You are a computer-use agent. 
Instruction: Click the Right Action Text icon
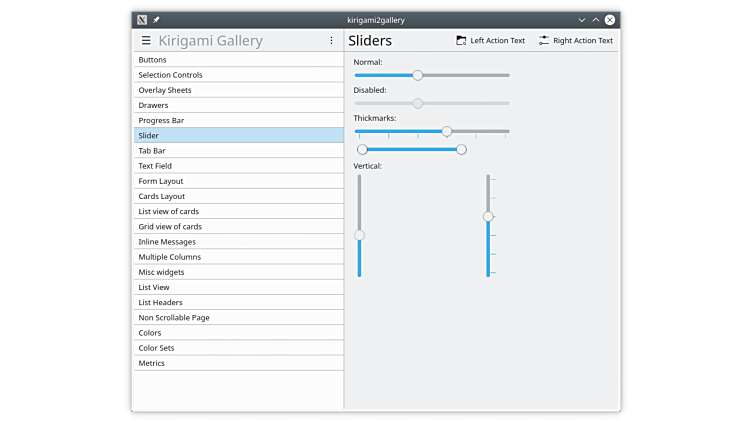[544, 41]
